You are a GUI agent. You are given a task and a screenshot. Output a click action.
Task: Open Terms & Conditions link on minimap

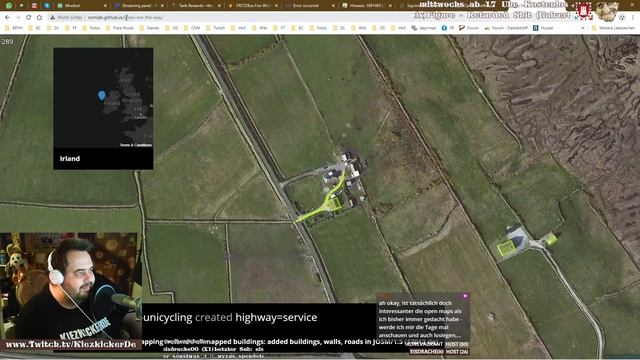(x=136, y=145)
